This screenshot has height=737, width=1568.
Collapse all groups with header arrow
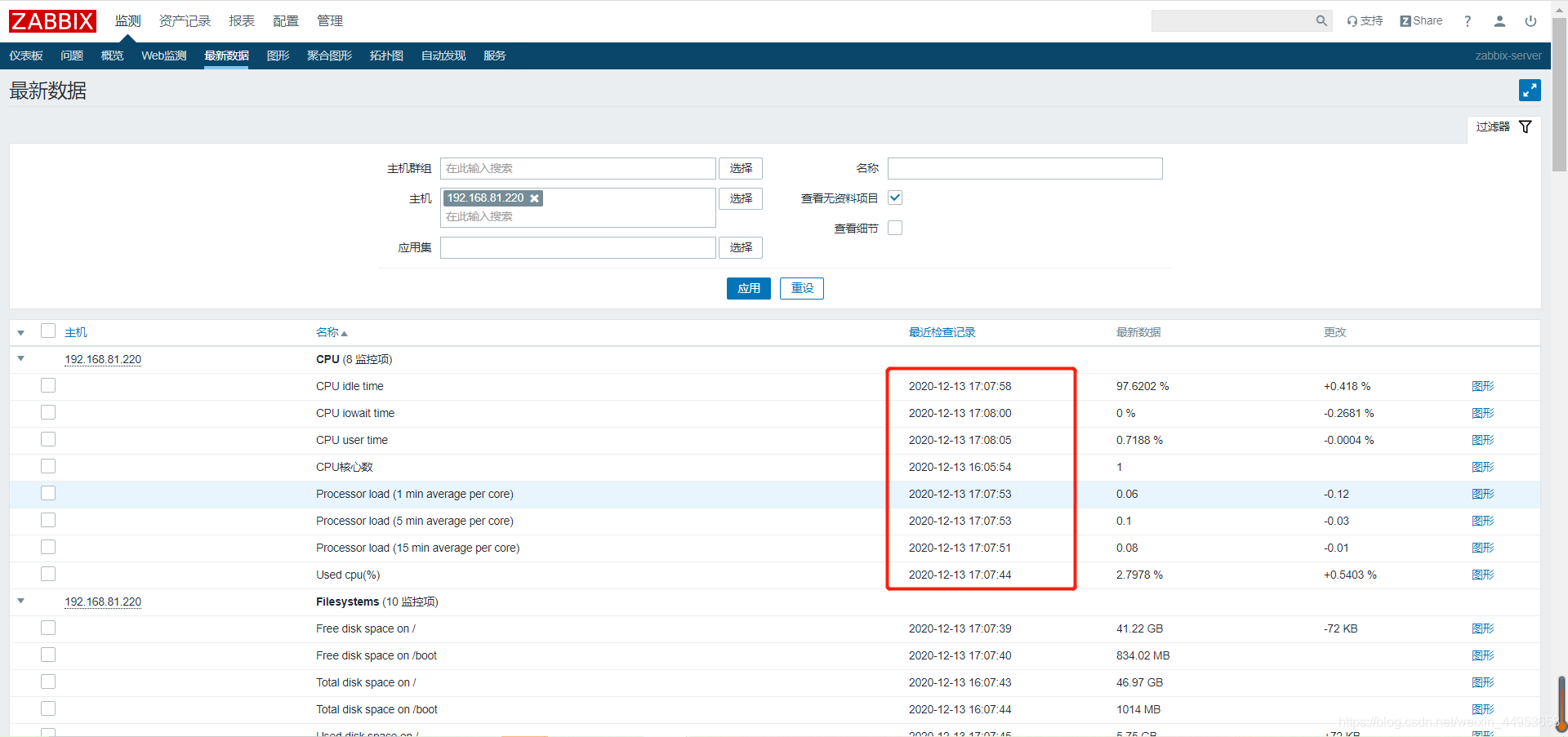tap(21, 332)
